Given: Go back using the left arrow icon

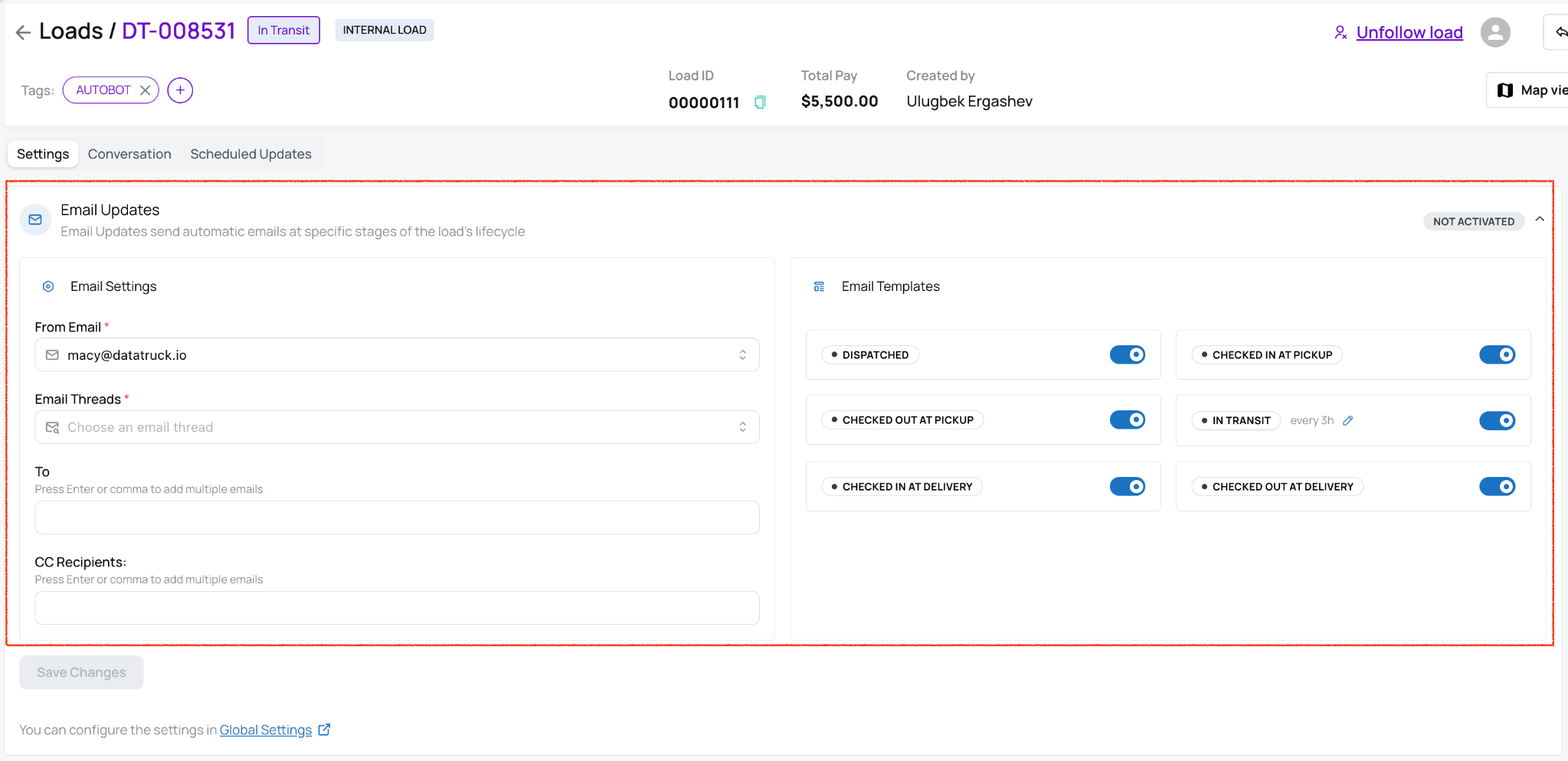Looking at the screenshot, I should pos(23,31).
